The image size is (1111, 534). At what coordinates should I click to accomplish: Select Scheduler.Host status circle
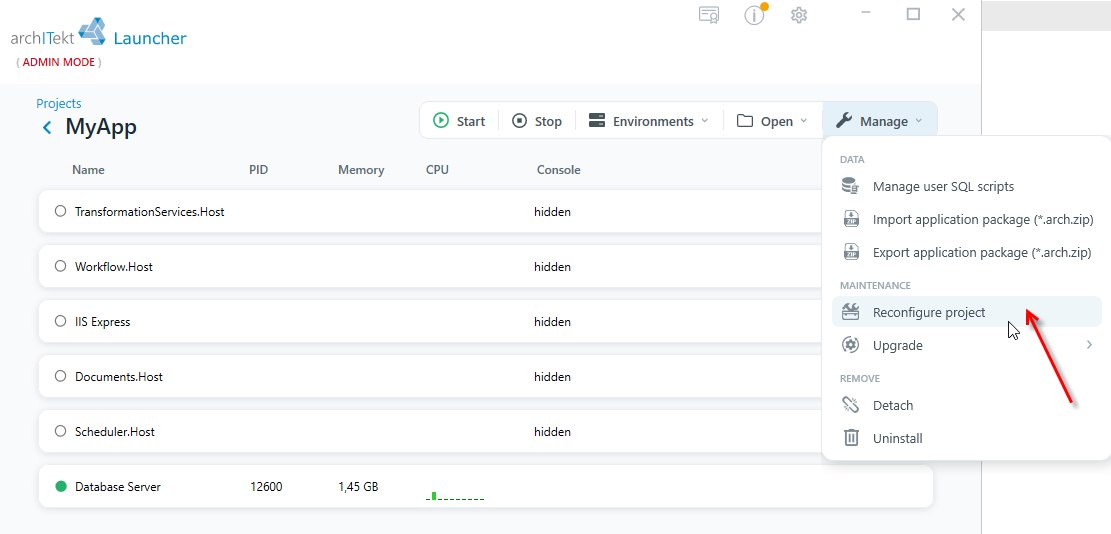[60, 431]
